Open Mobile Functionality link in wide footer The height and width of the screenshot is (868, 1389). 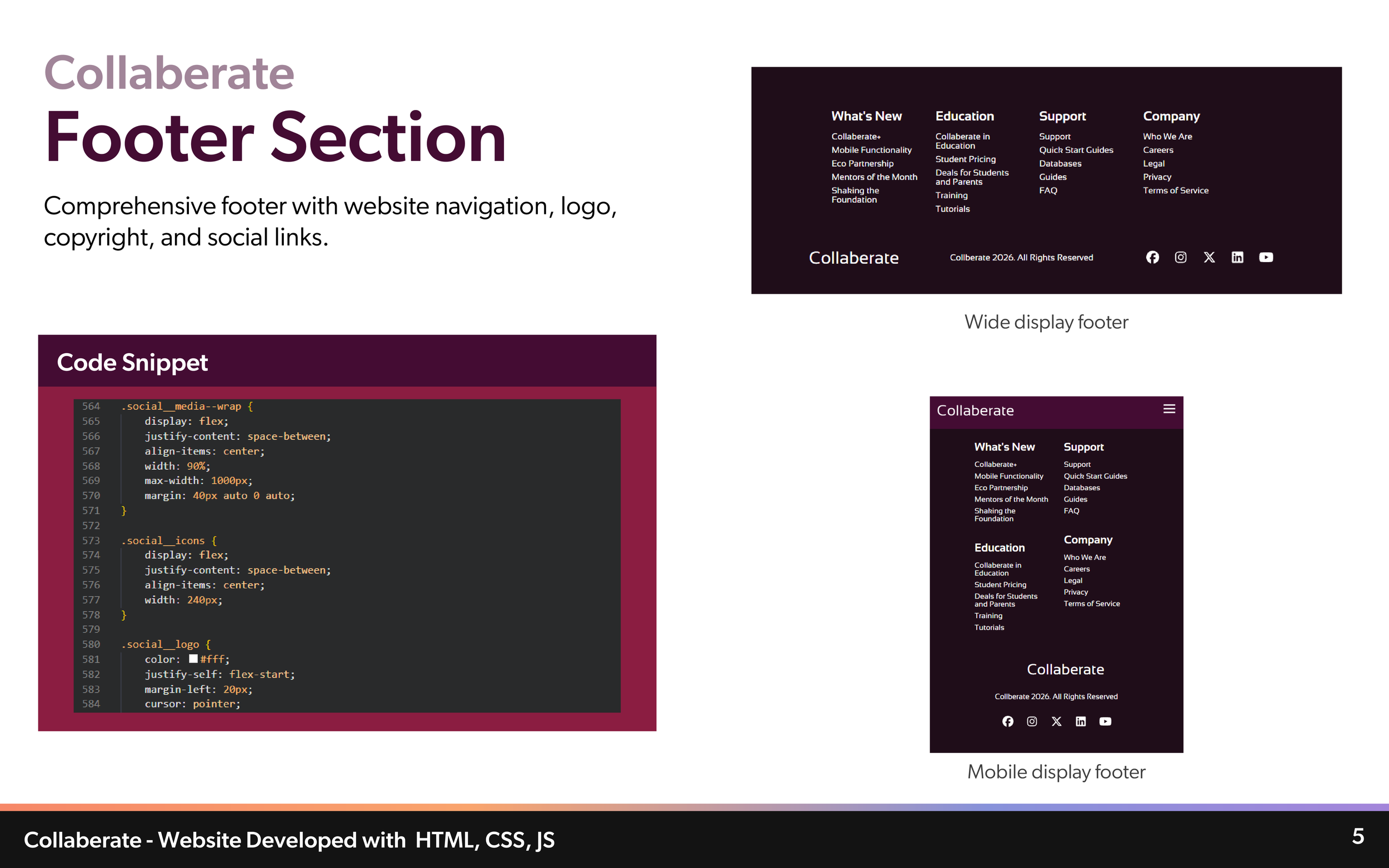point(871,150)
